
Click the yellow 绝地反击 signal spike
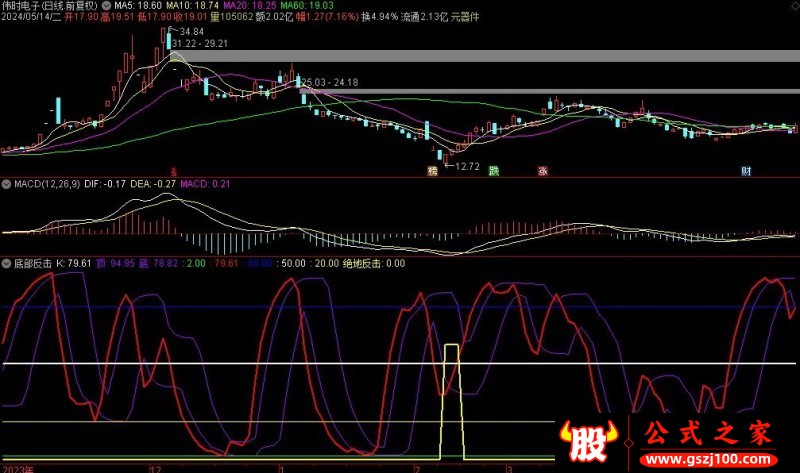(x=452, y=400)
